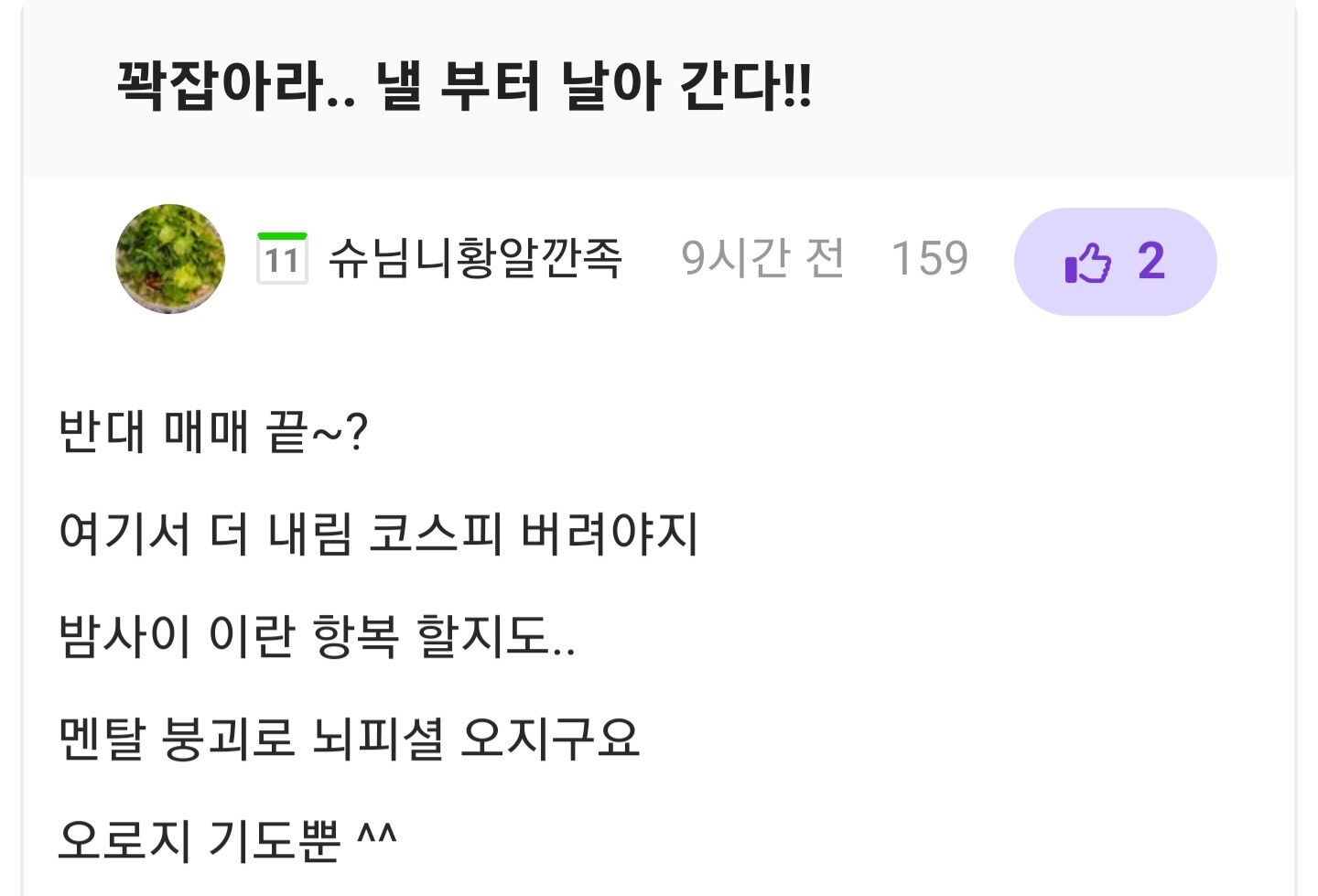Click the green-topped level 11 badge
This screenshot has height=896, width=1318.
282,258
